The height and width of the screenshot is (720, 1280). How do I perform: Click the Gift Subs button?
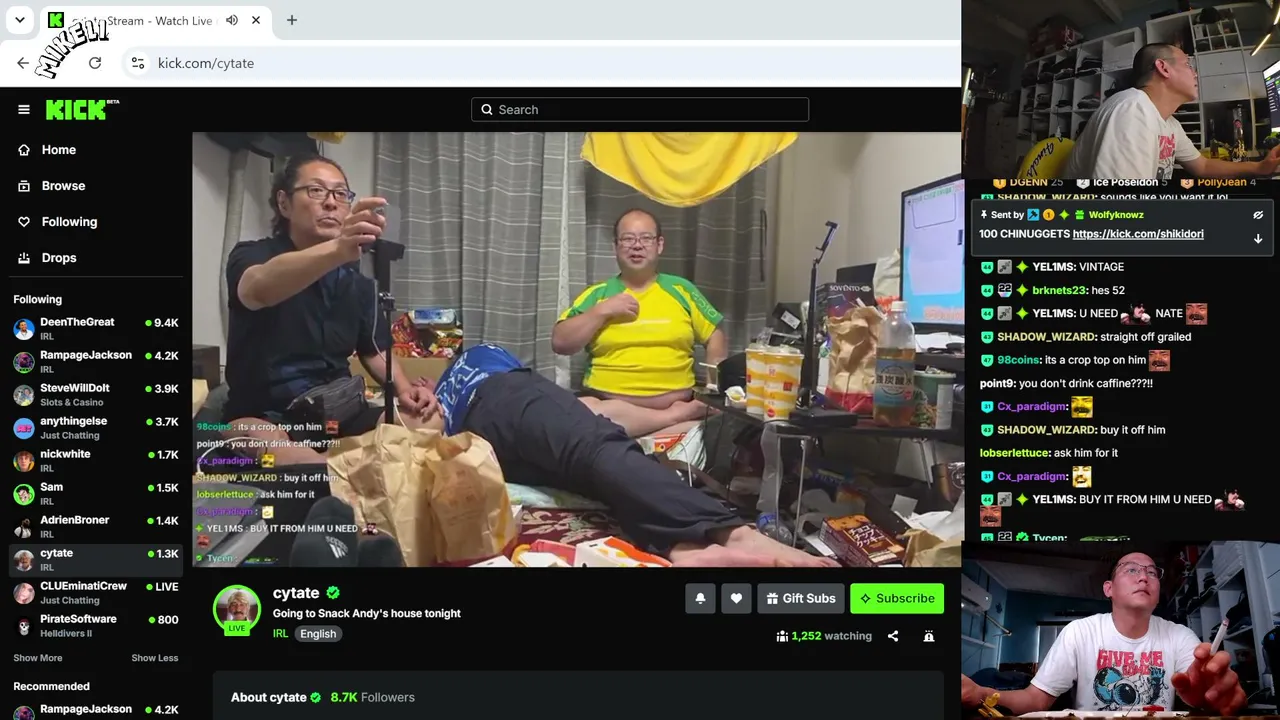(x=801, y=598)
